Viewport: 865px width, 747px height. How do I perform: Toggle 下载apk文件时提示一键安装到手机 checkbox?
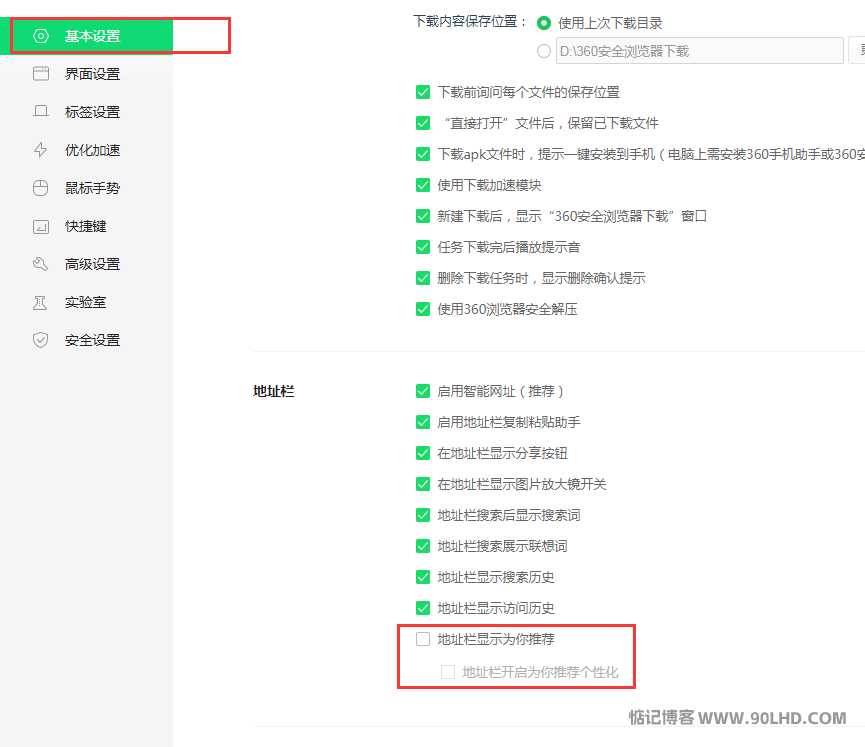click(x=423, y=154)
